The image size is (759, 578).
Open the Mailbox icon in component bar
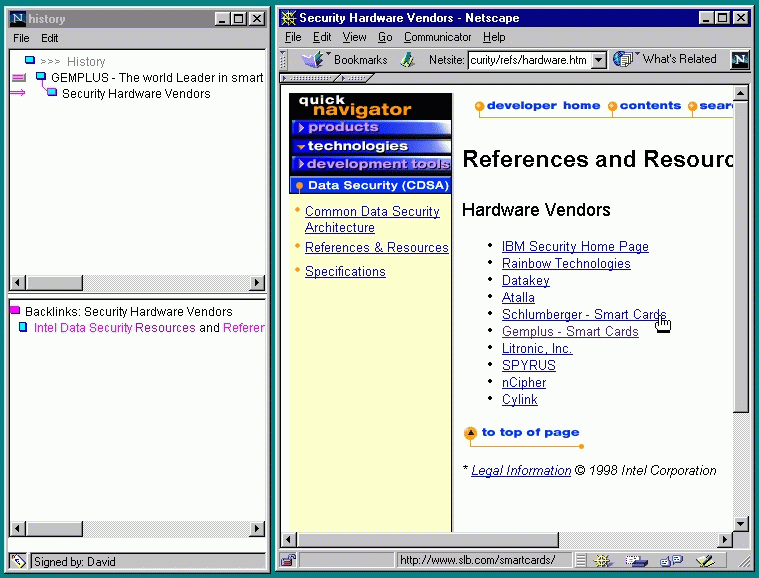point(636,561)
